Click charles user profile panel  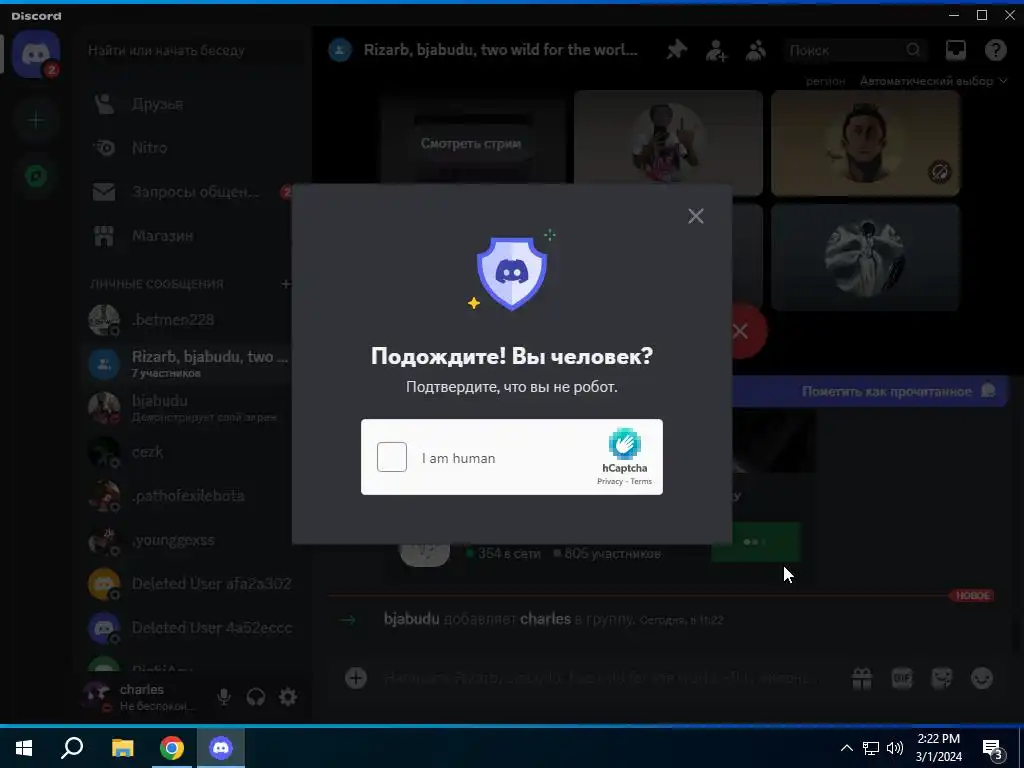click(142, 697)
